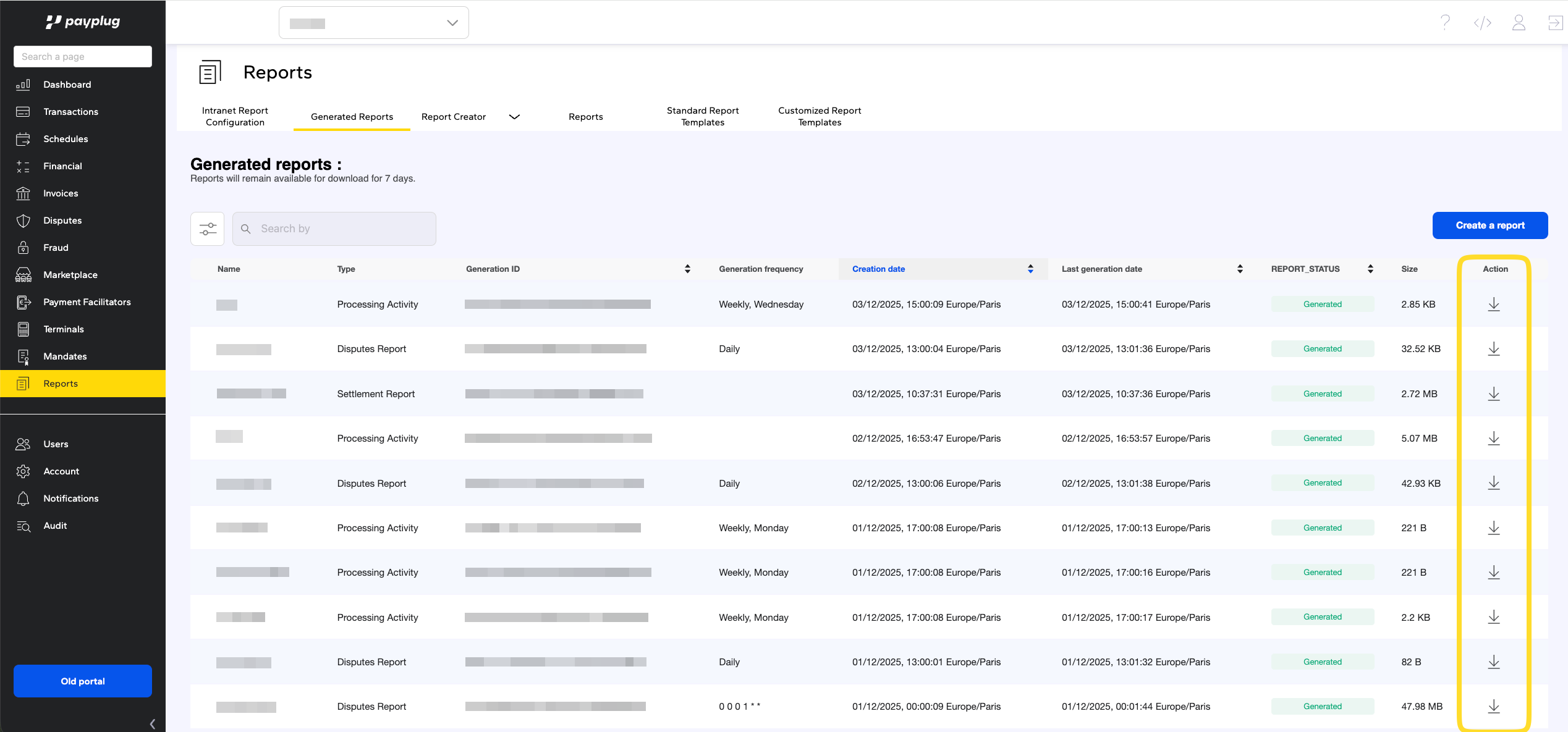1568x732 pixels.
Task: Click the logout icon in header
Action: tap(1555, 23)
